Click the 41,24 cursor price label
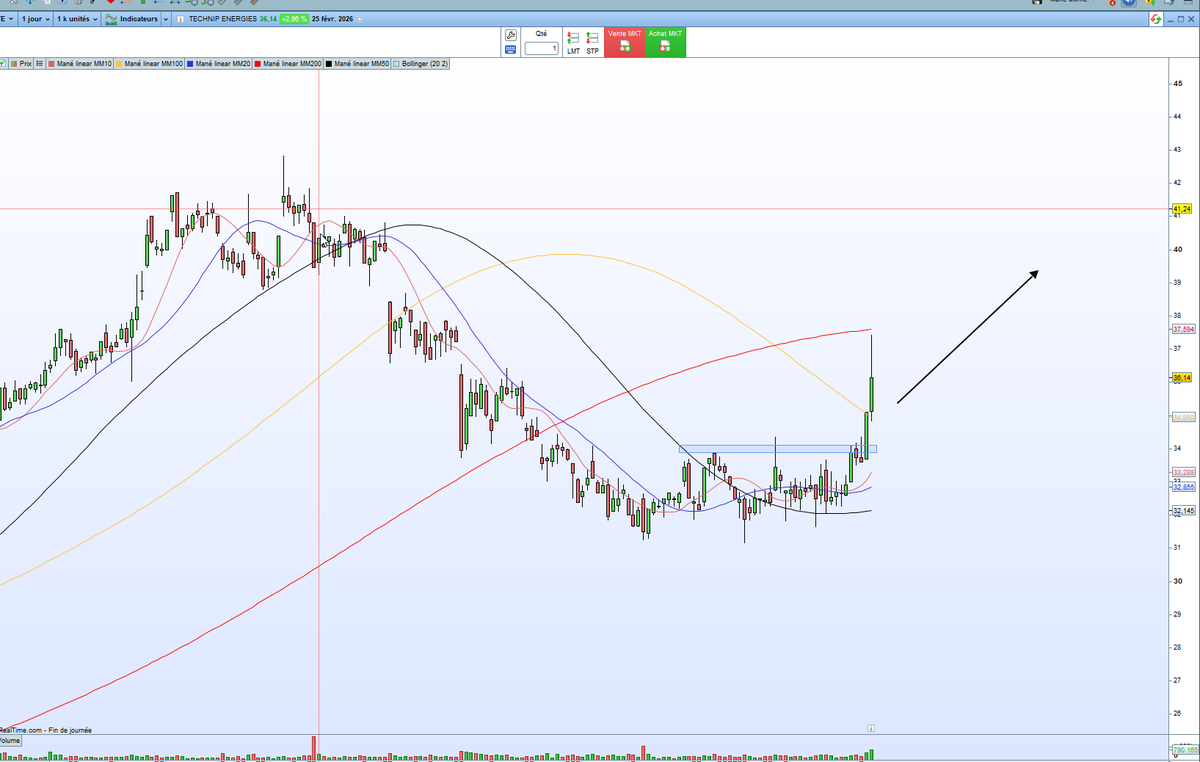This screenshot has height=762, width=1200. click(1181, 209)
